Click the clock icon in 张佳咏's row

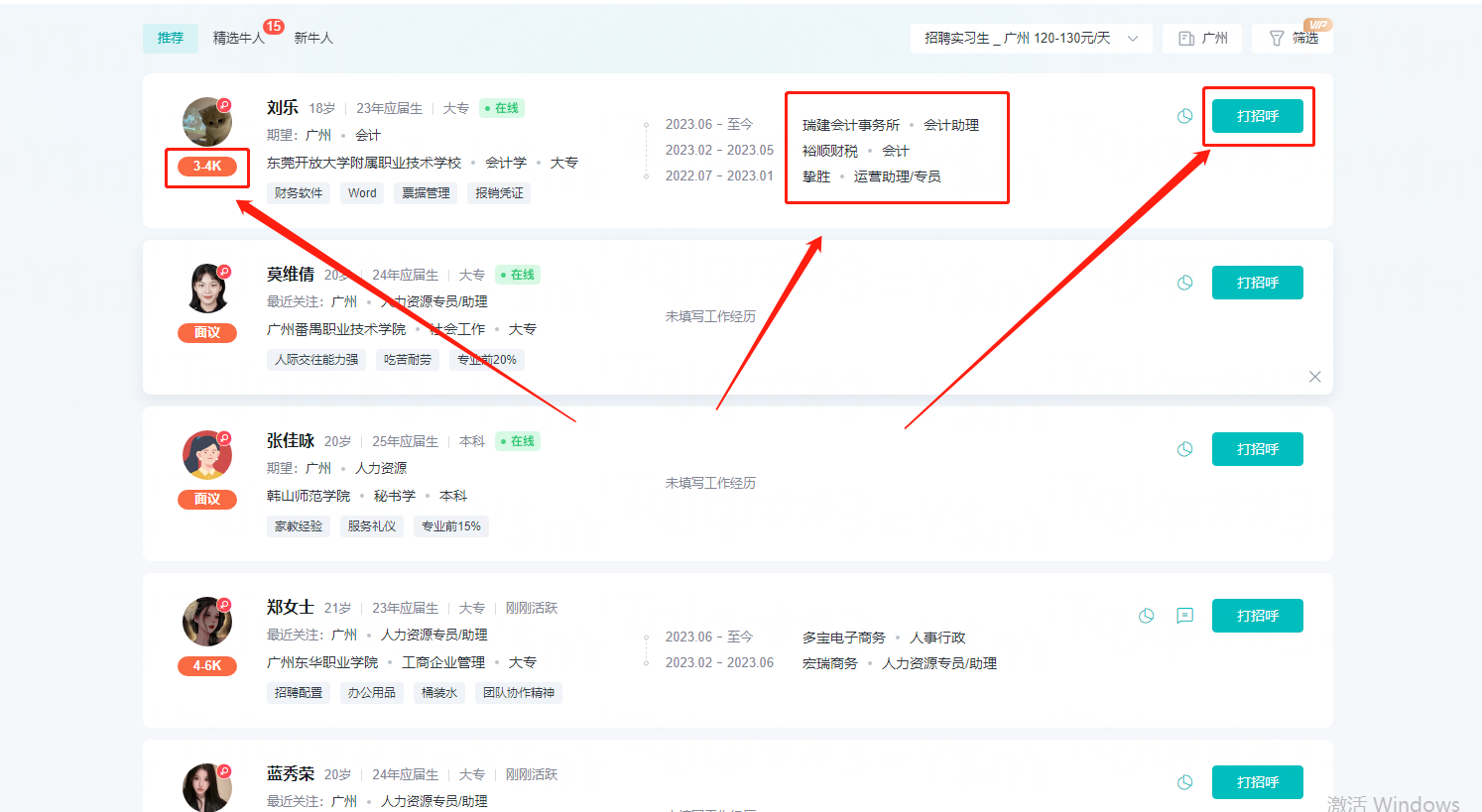click(1184, 449)
